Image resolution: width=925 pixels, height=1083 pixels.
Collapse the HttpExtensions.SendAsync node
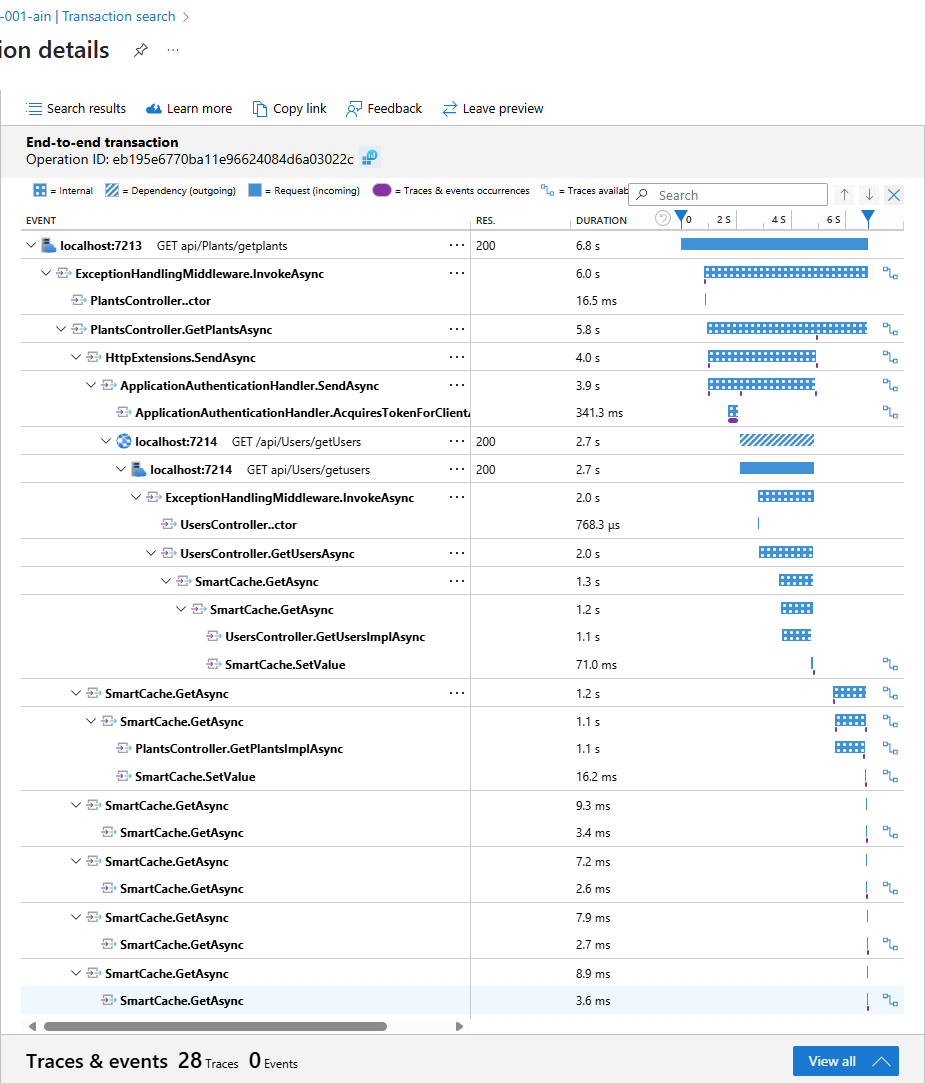(76, 357)
